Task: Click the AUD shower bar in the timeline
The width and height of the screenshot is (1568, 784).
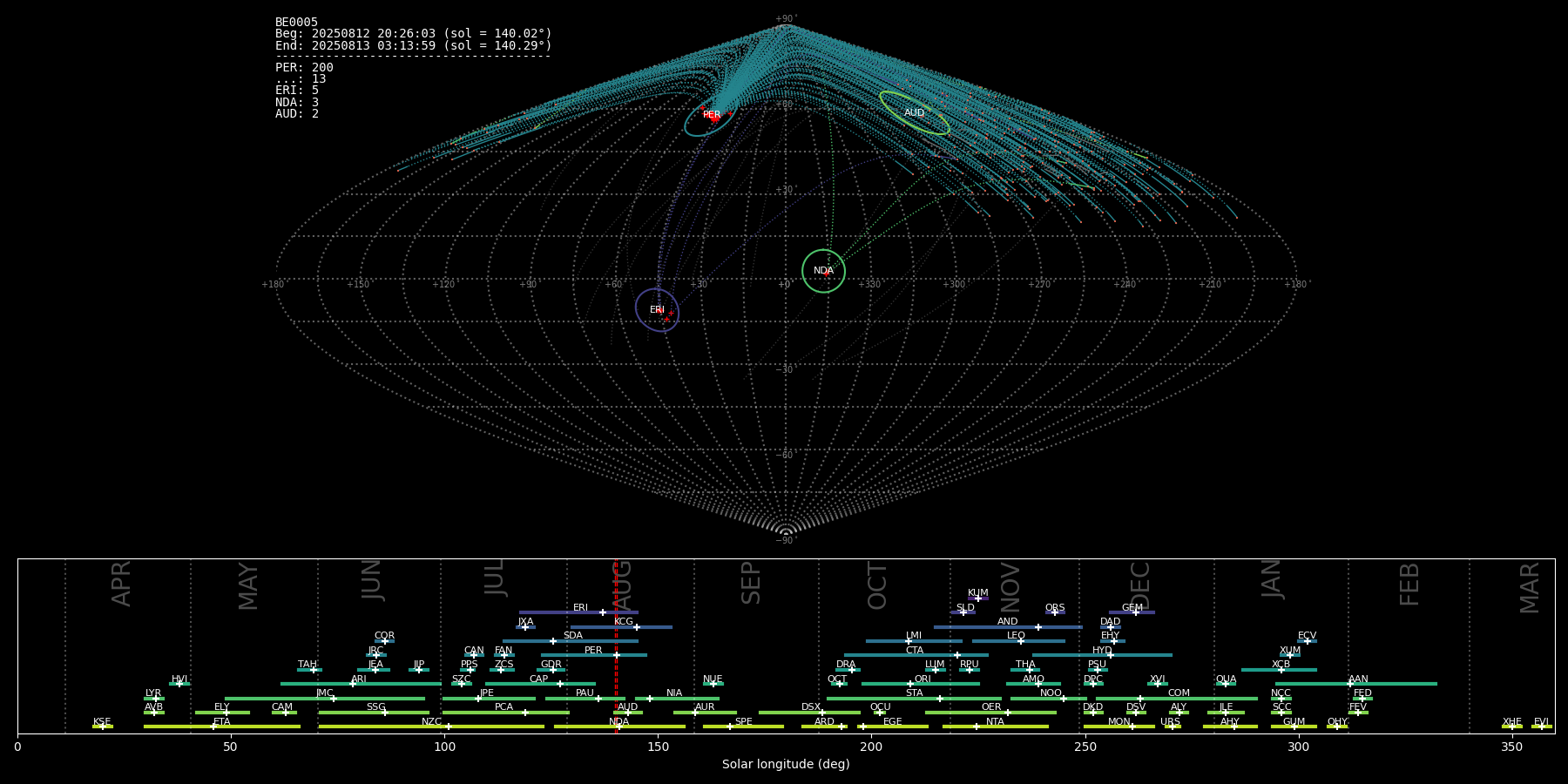Action: coord(628,713)
